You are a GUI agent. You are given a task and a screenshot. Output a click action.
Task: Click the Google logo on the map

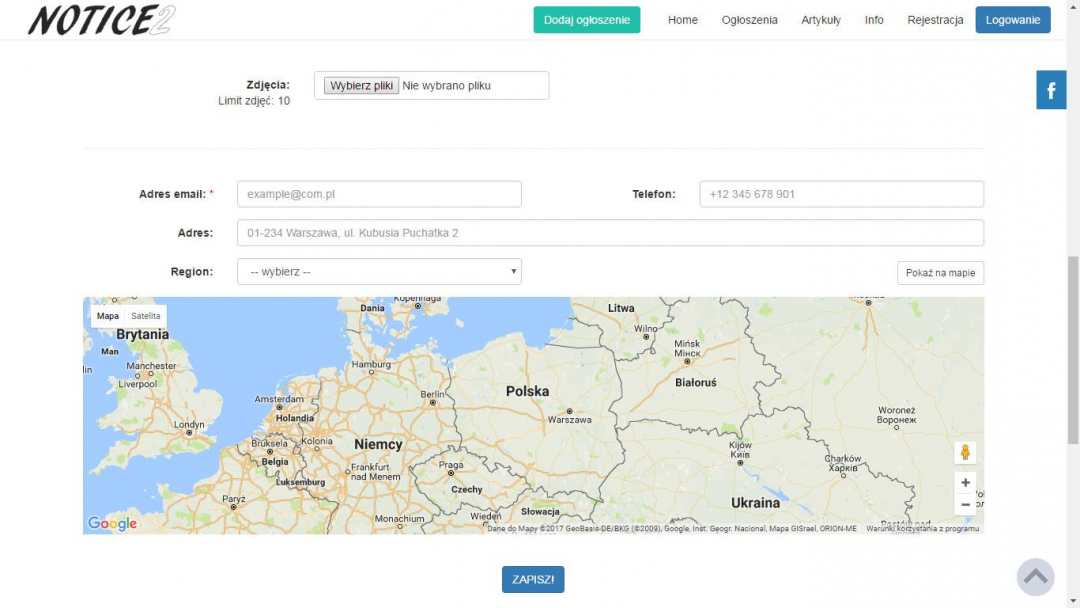click(x=112, y=523)
